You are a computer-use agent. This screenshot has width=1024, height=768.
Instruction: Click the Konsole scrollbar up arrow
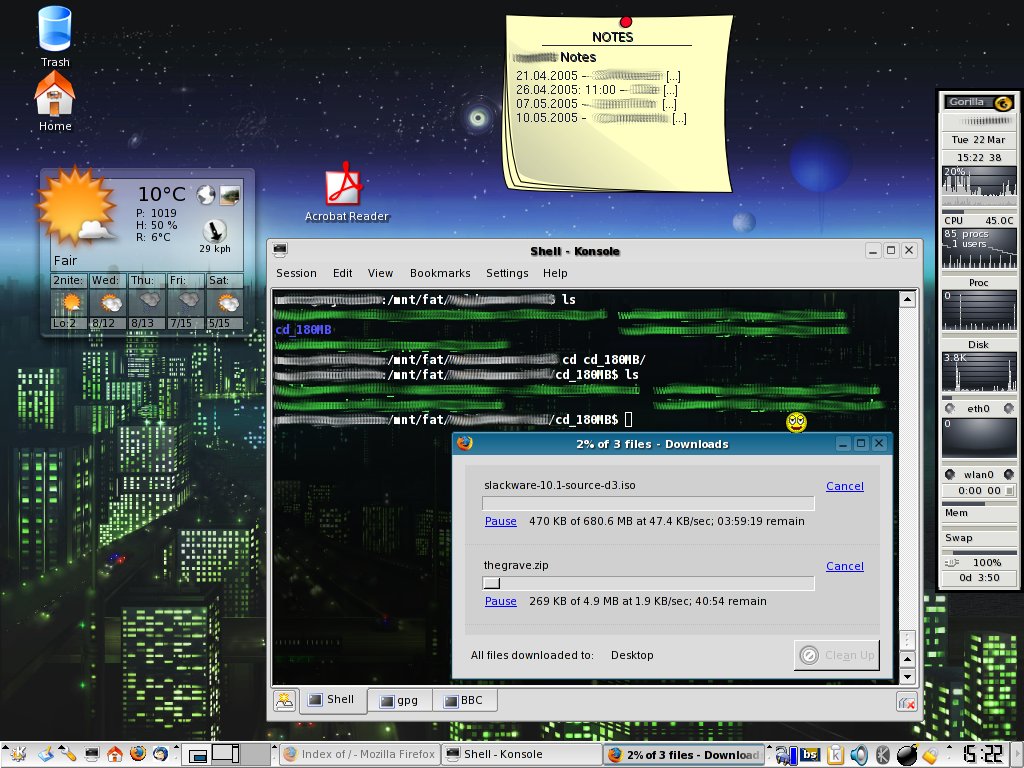(x=907, y=300)
